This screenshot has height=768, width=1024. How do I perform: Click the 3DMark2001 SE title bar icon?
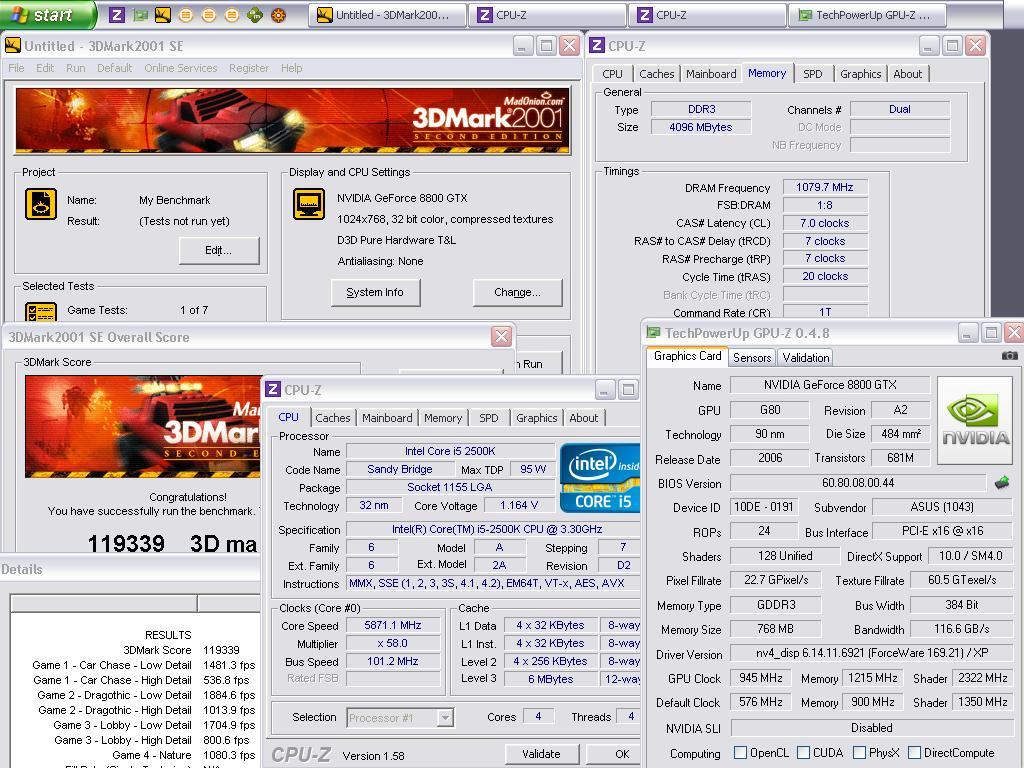12,46
